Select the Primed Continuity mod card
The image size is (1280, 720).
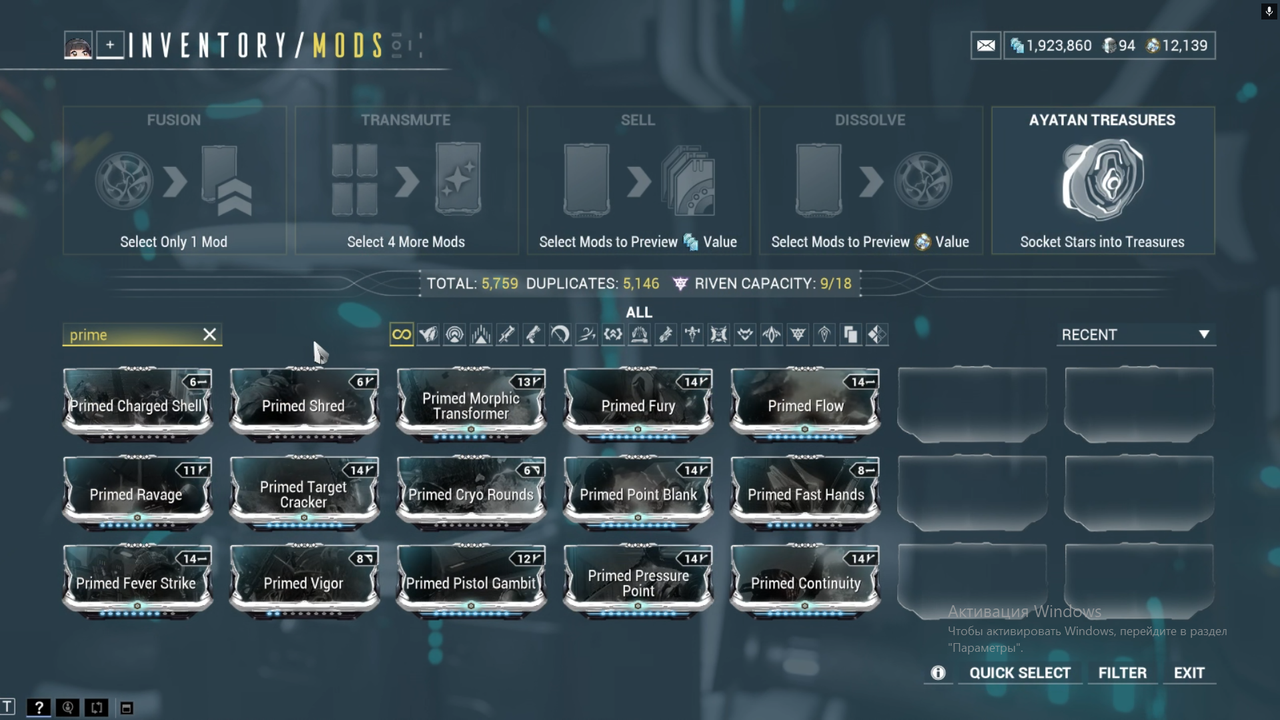[x=805, y=582]
